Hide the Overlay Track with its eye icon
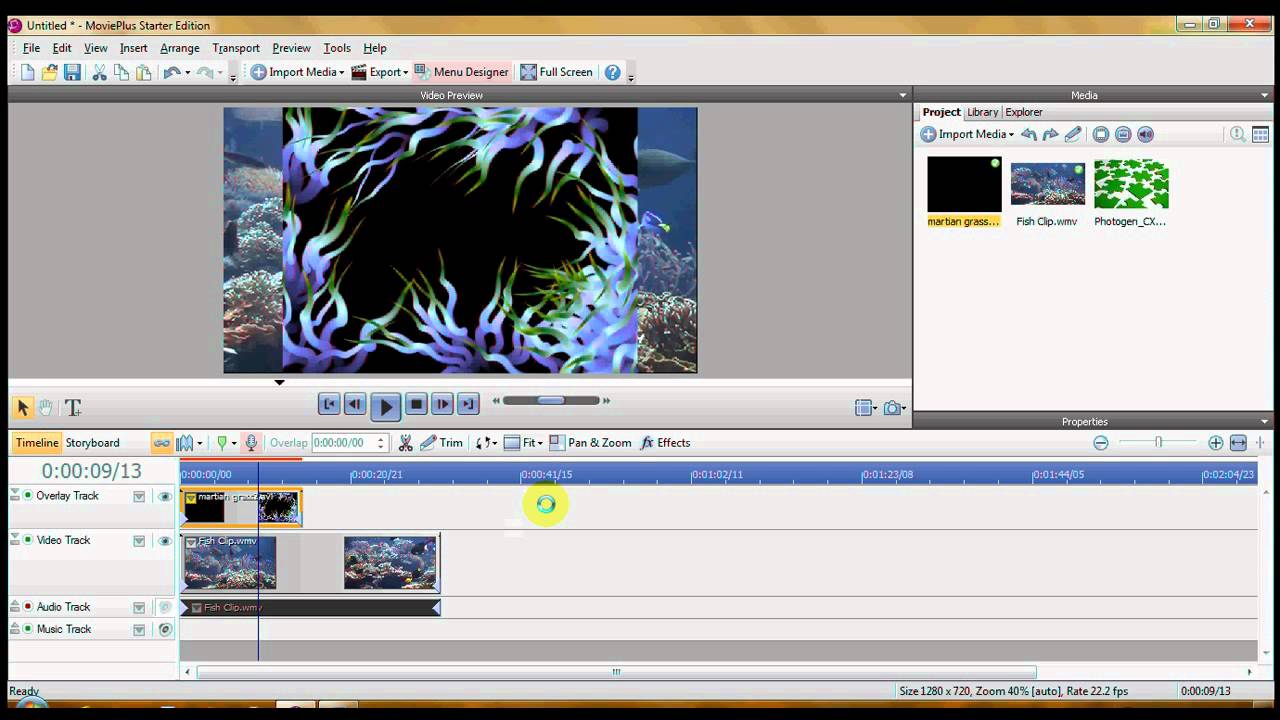This screenshot has width=1280, height=720. click(165, 496)
